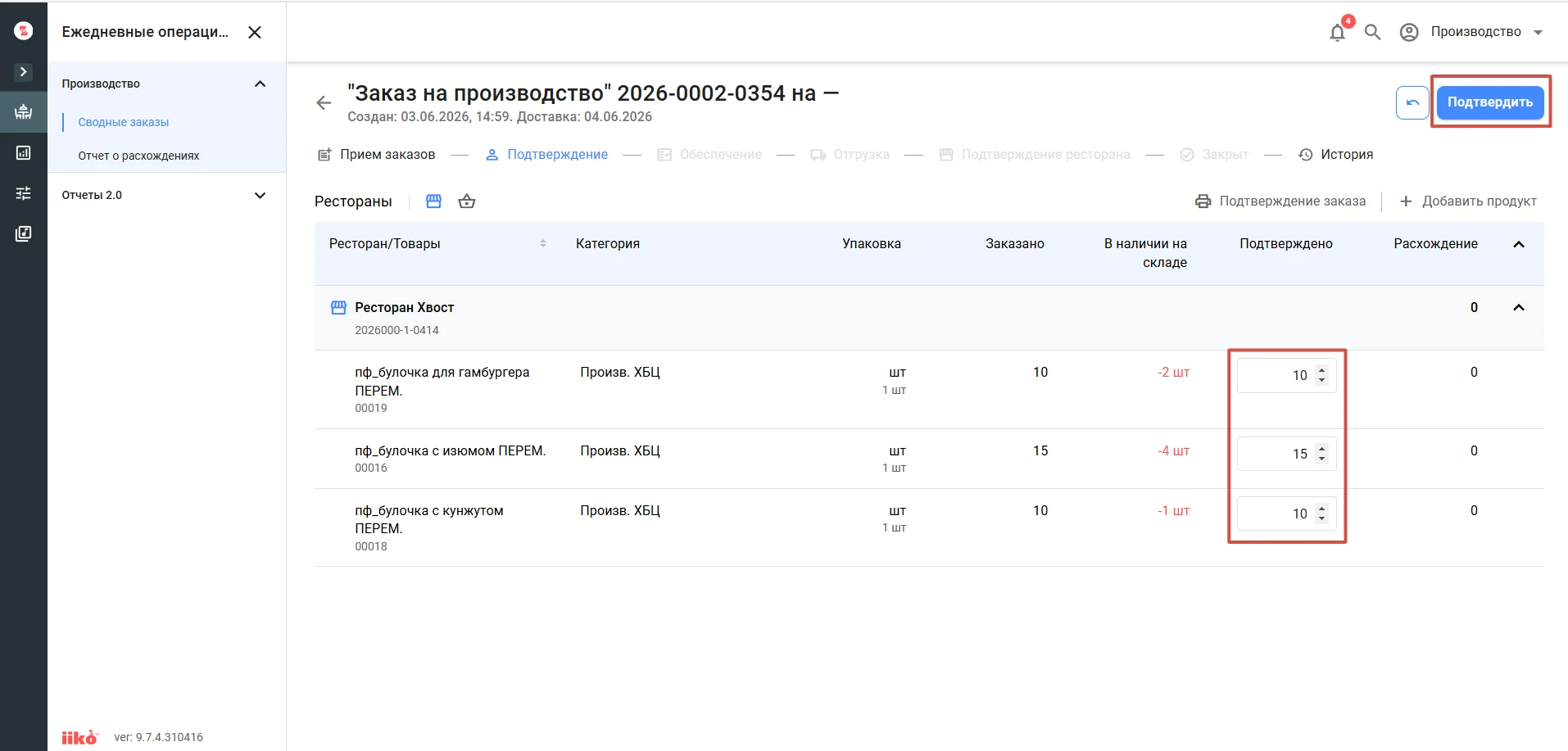This screenshot has height=751, width=1568.
Task: Collapse the Ресторан Хвост group
Action: pyautogui.click(x=1518, y=308)
